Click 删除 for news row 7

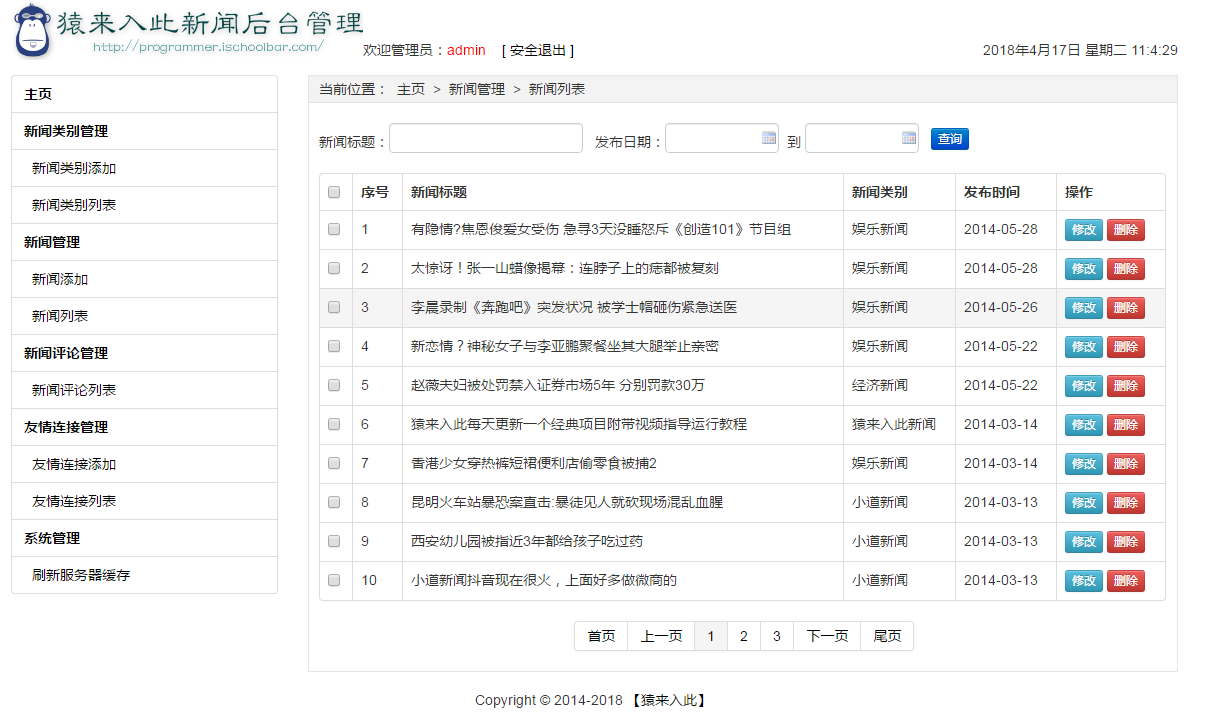[x=1126, y=464]
